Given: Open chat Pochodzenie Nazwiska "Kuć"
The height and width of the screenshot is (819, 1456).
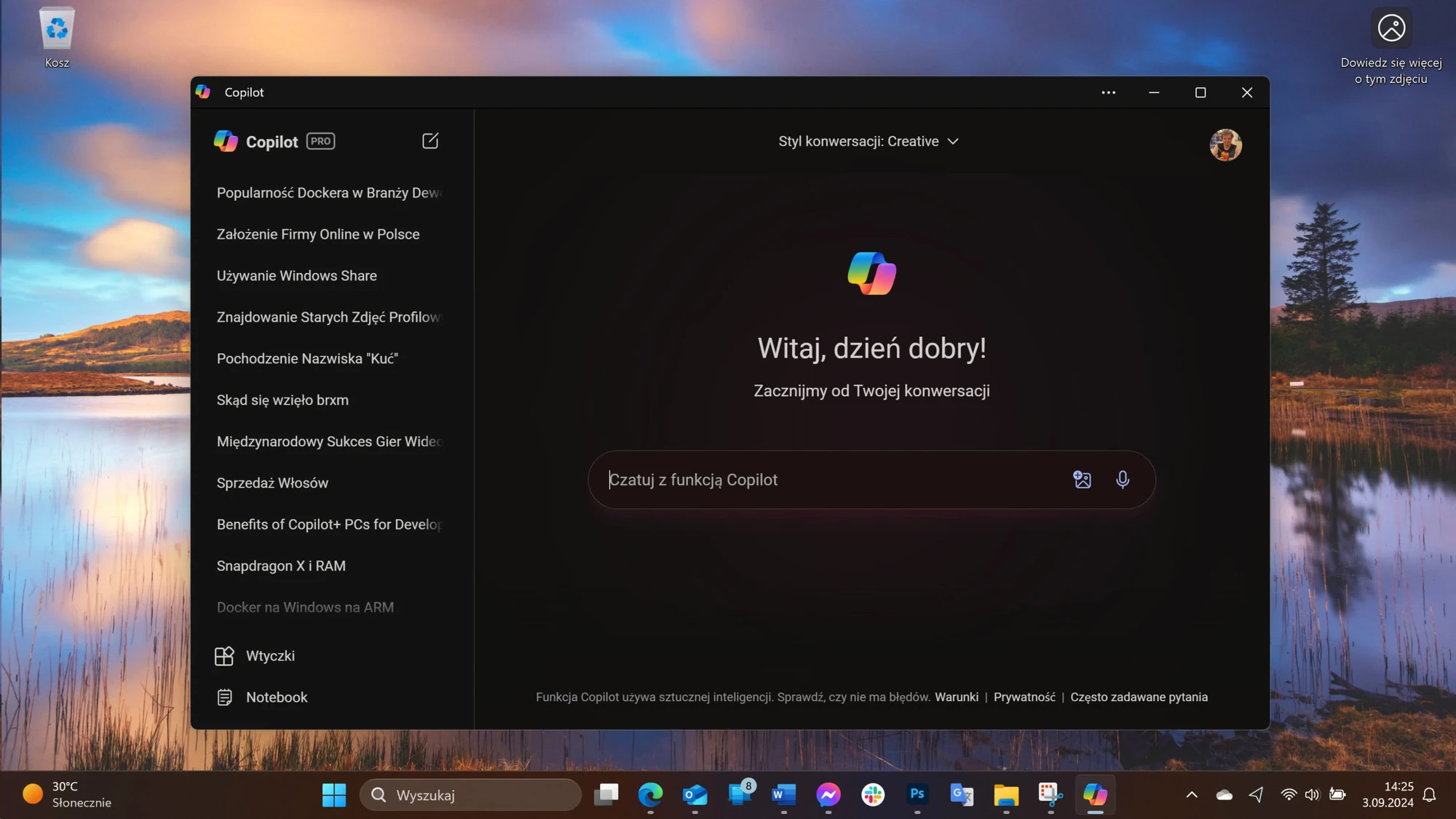Looking at the screenshot, I should click(x=307, y=359).
